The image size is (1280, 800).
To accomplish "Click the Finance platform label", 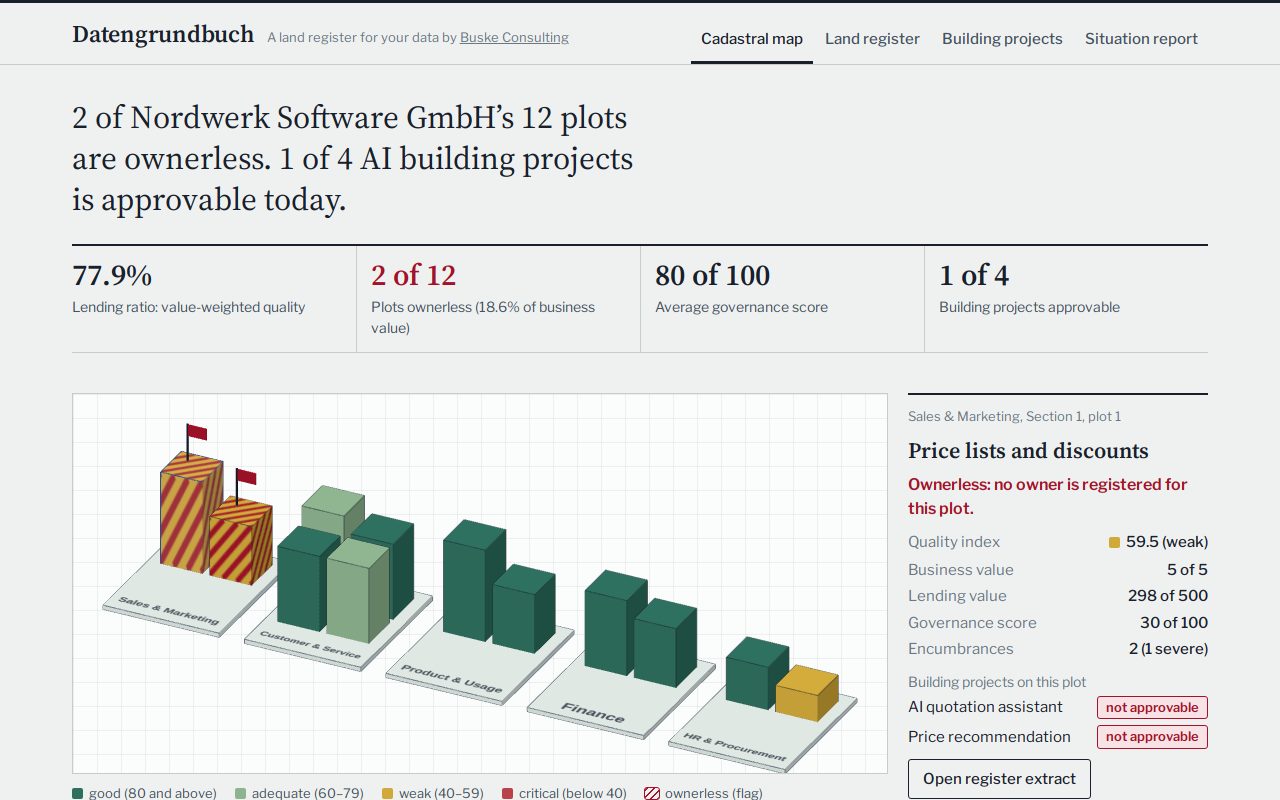I will (592, 711).
